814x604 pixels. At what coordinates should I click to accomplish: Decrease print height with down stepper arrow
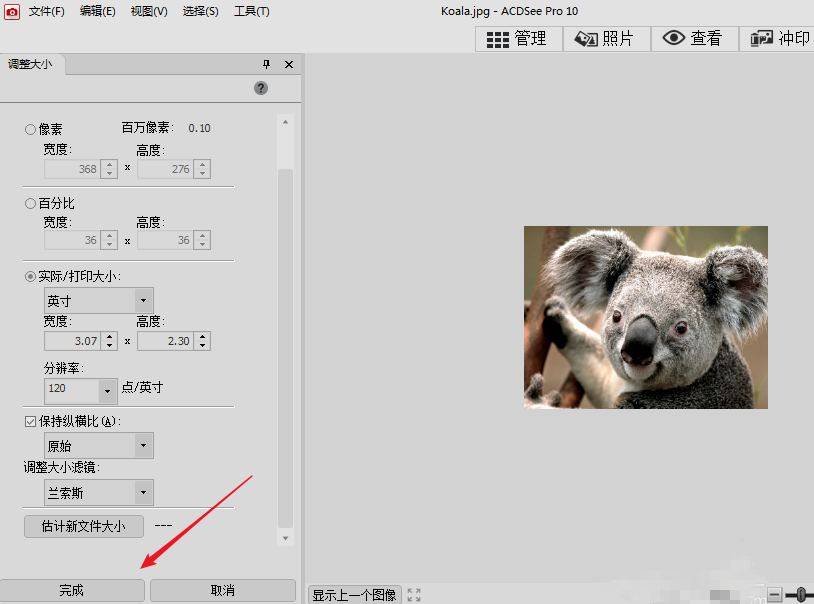202,346
